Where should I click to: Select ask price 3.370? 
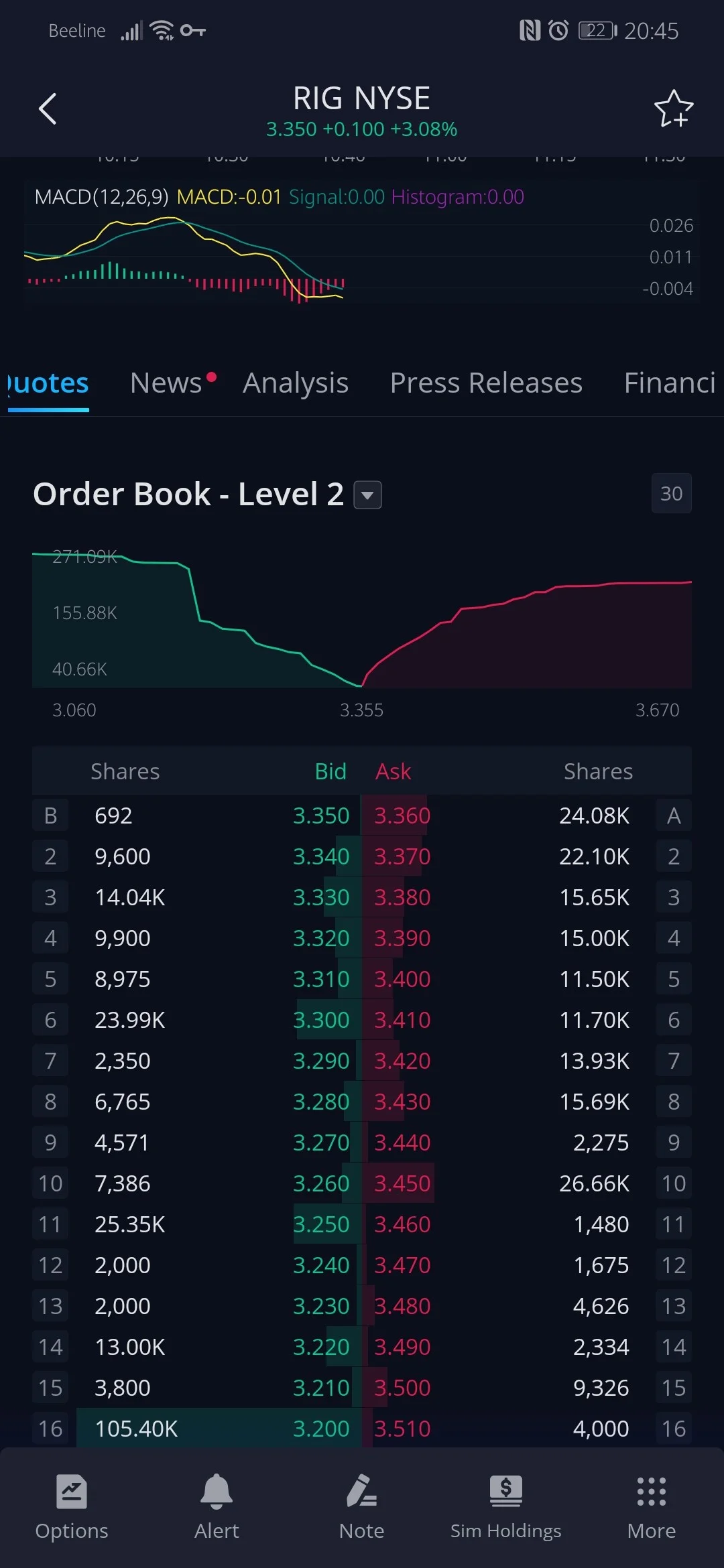pos(402,856)
